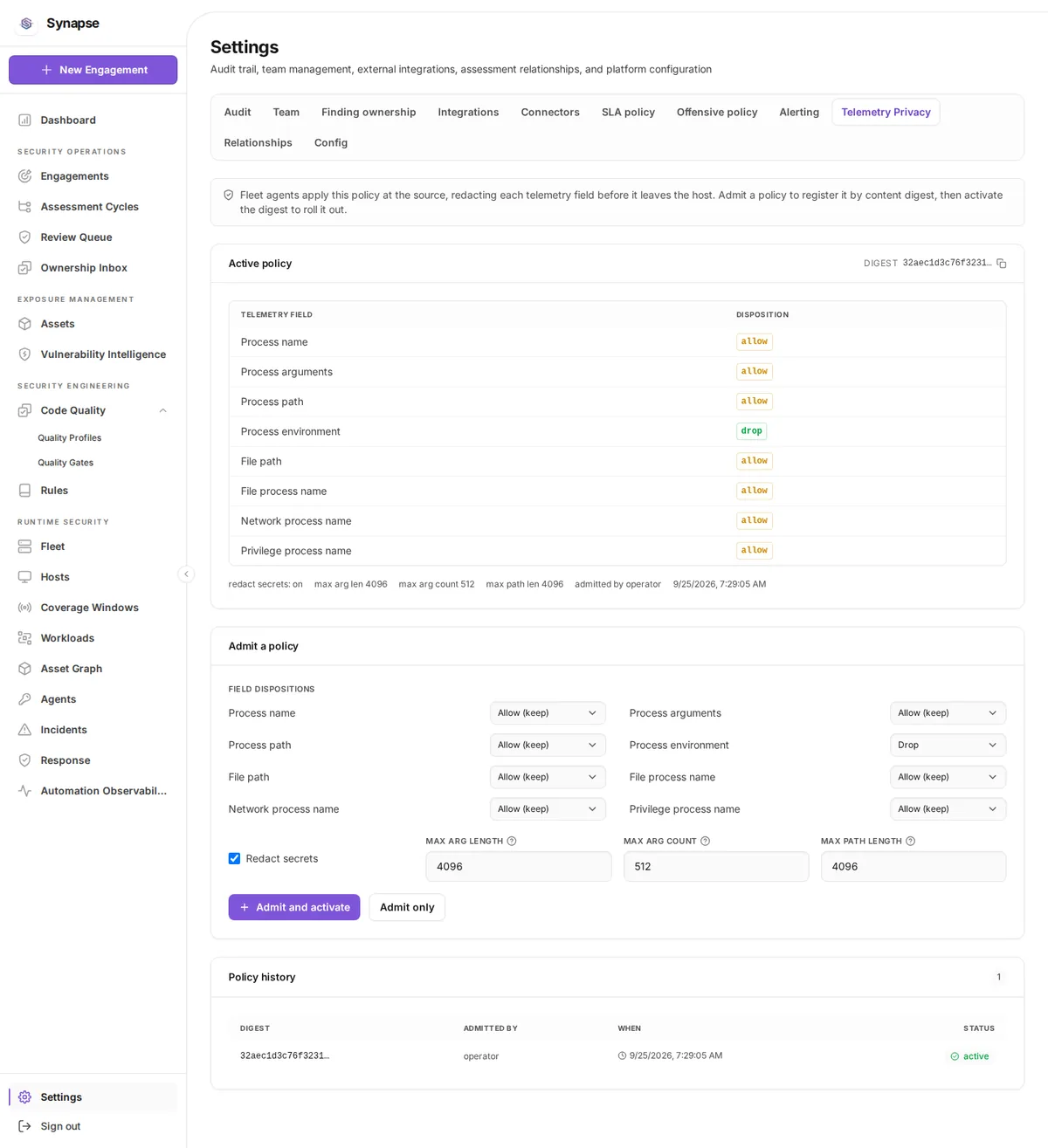Click the Code Quality icon
Image resolution: width=1048 pixels, height=1148 pixels.
click(24, 410)
